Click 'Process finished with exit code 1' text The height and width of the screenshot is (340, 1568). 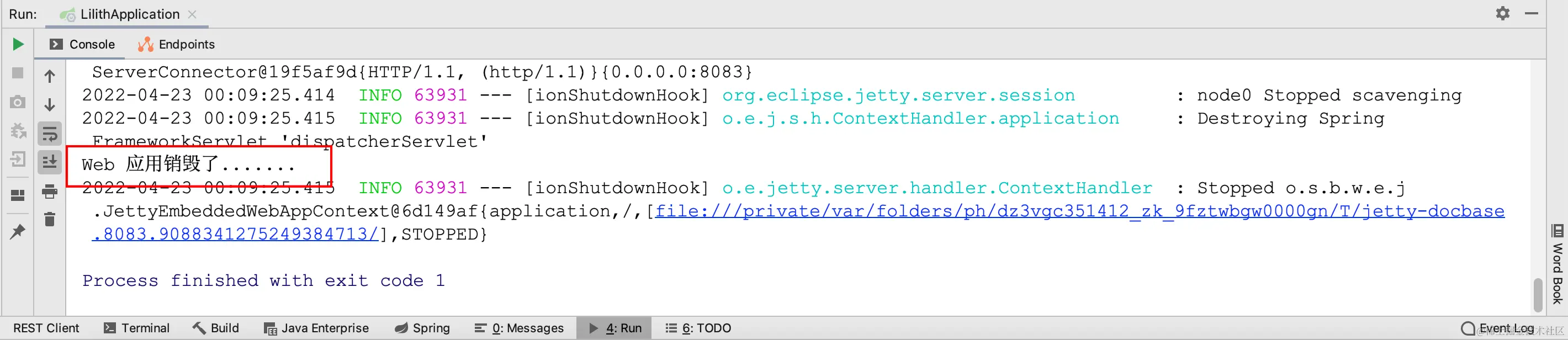tap(263, 280)
